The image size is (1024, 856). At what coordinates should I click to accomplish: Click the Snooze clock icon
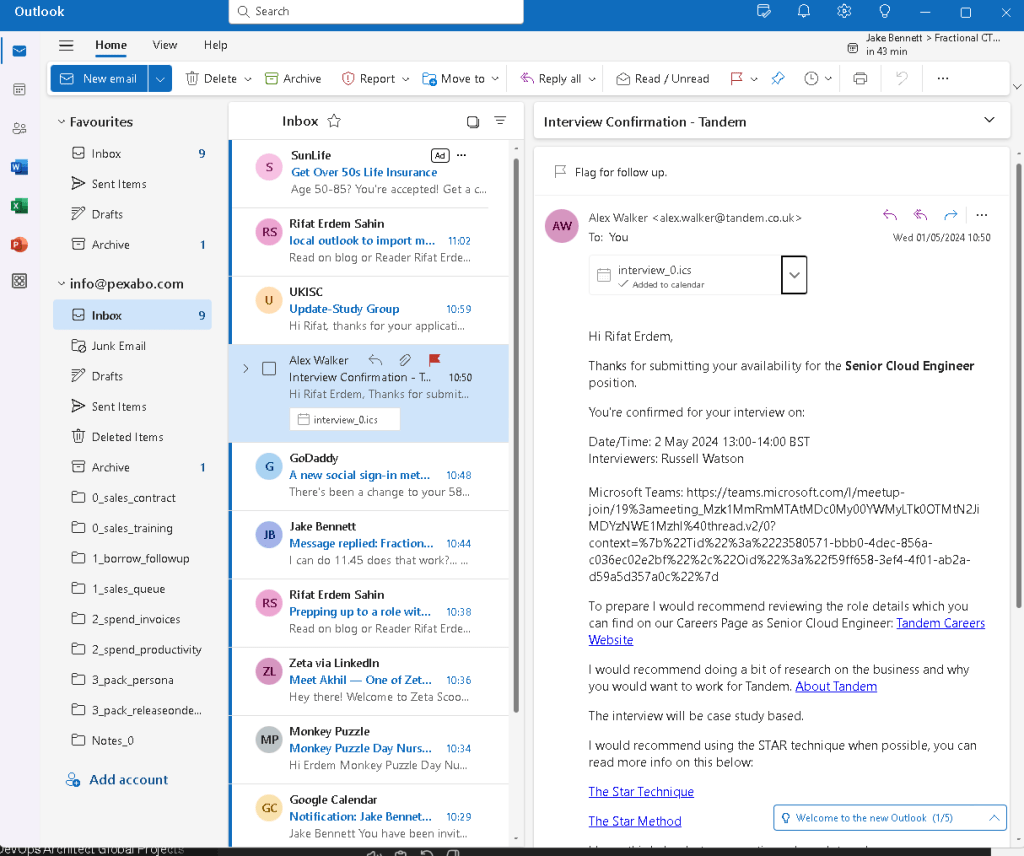tap(811, 78)
